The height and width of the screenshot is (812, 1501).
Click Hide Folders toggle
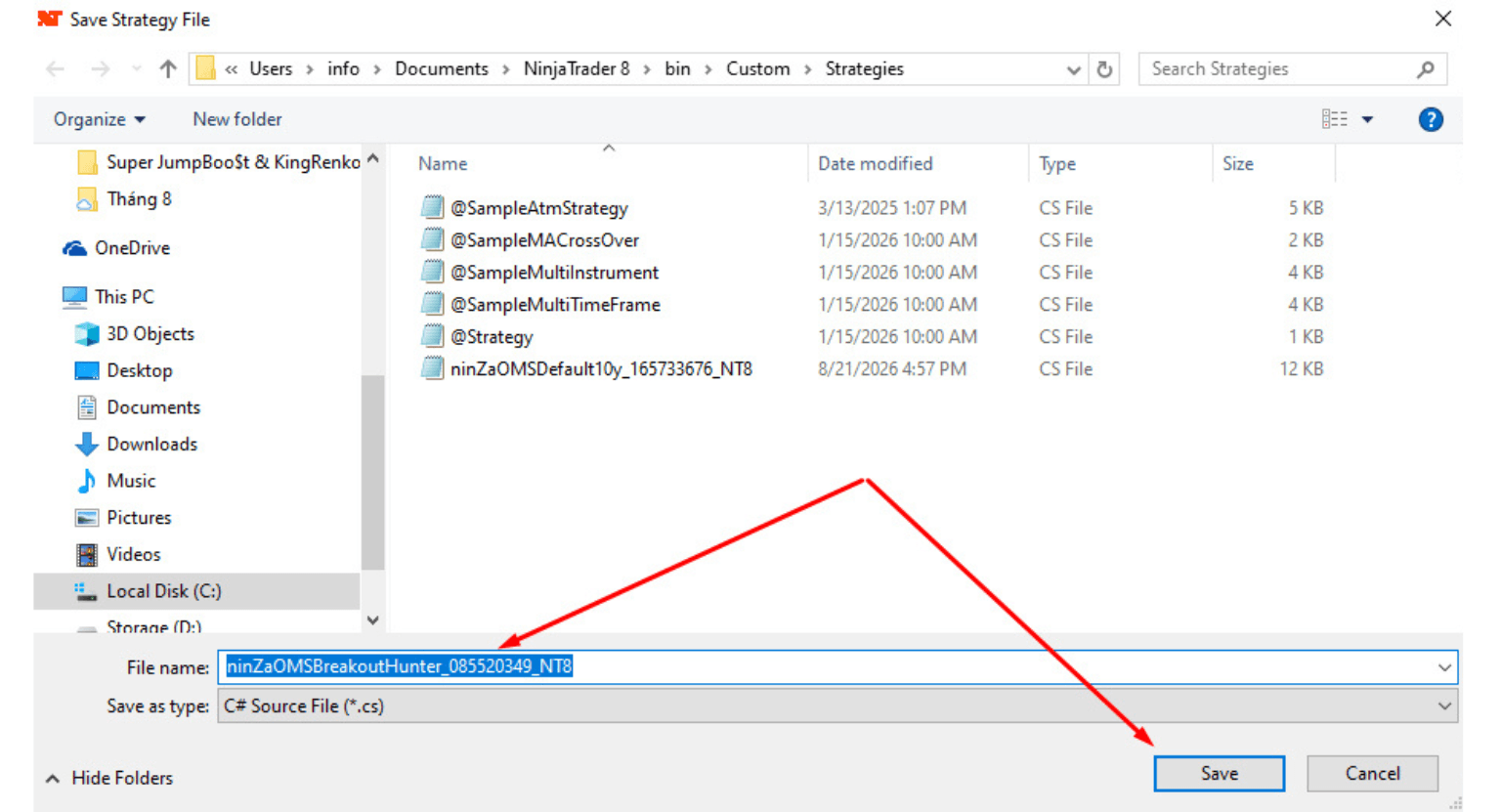click(x=109, y=778)
